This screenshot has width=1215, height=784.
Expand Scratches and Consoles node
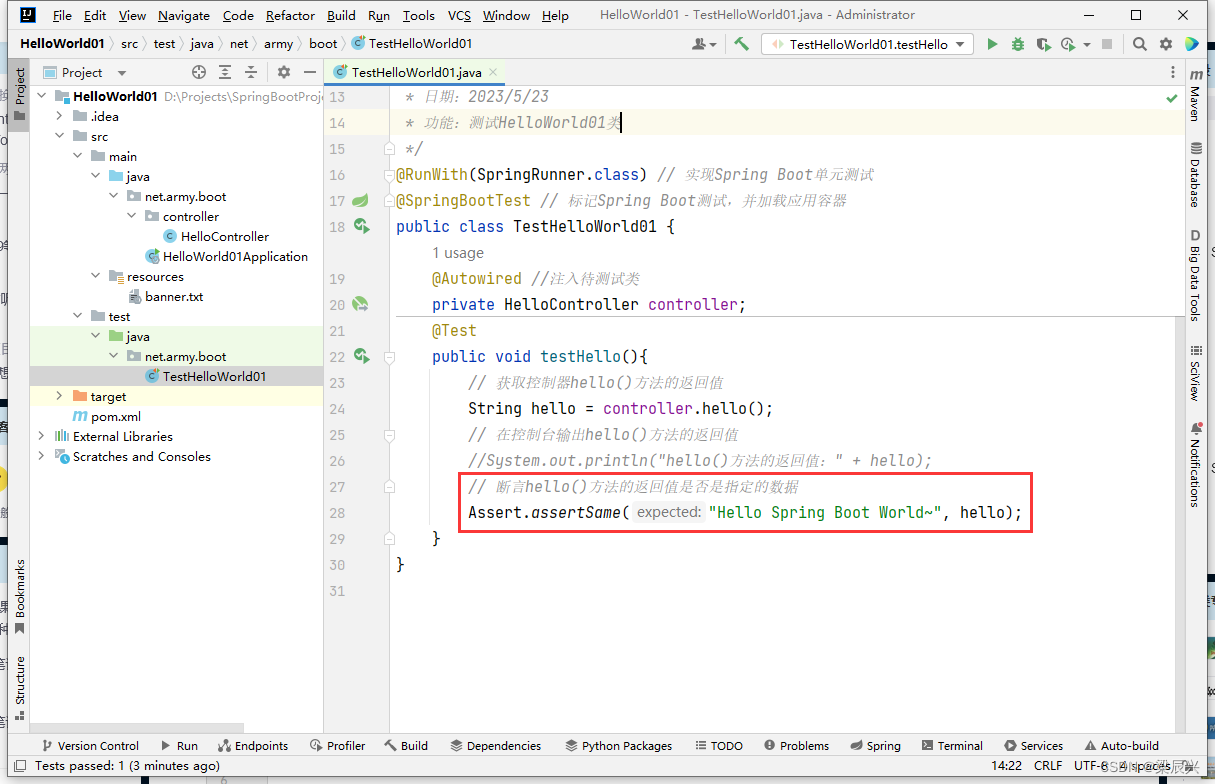(43, 457)
